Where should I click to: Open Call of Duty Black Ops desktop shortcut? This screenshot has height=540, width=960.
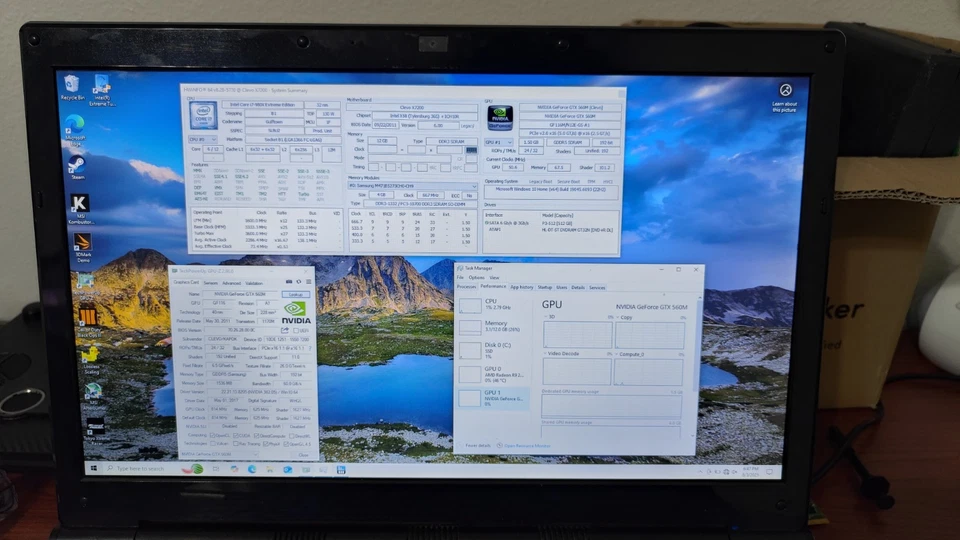[88, 321]
